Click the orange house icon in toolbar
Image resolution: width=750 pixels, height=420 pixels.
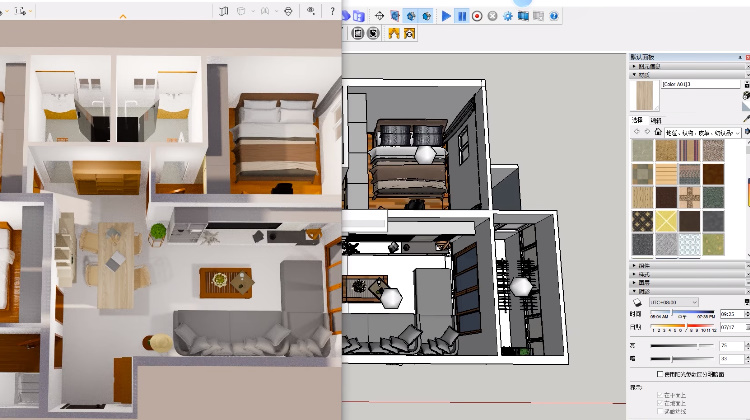pyautogui.click(x=393, y=33)
